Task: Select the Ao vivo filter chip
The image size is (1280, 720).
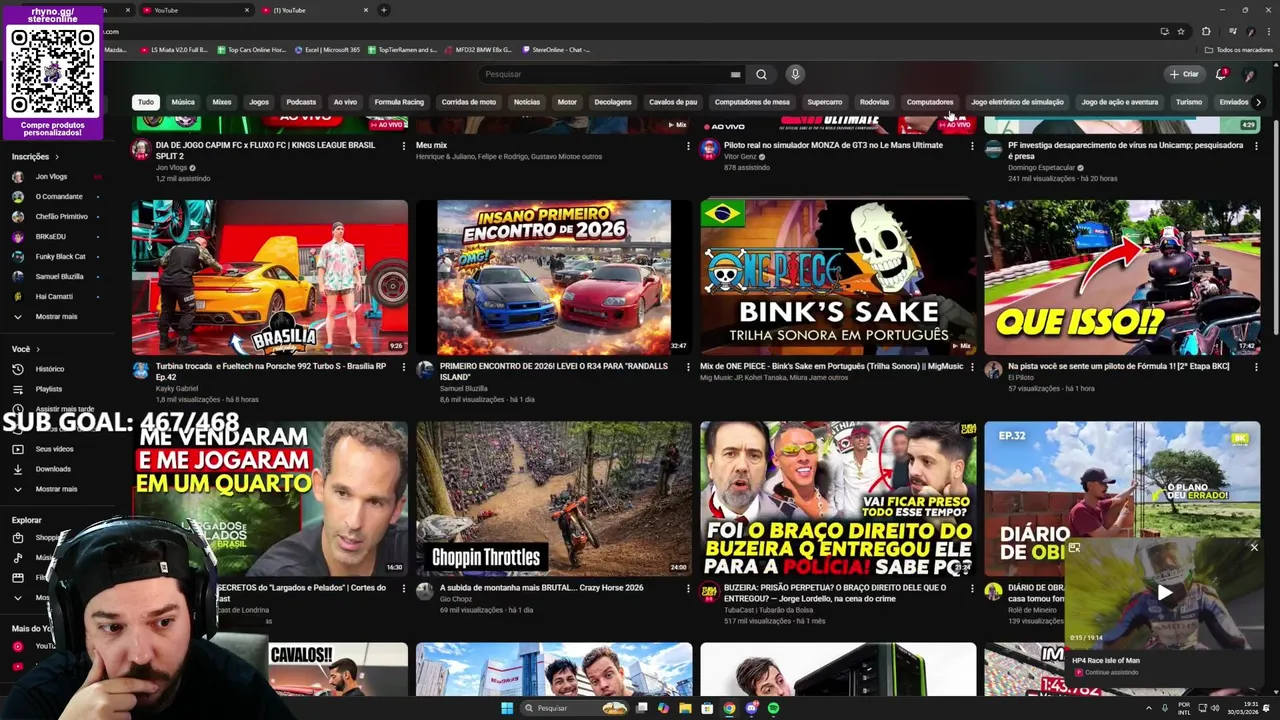Action: [345, 102]
